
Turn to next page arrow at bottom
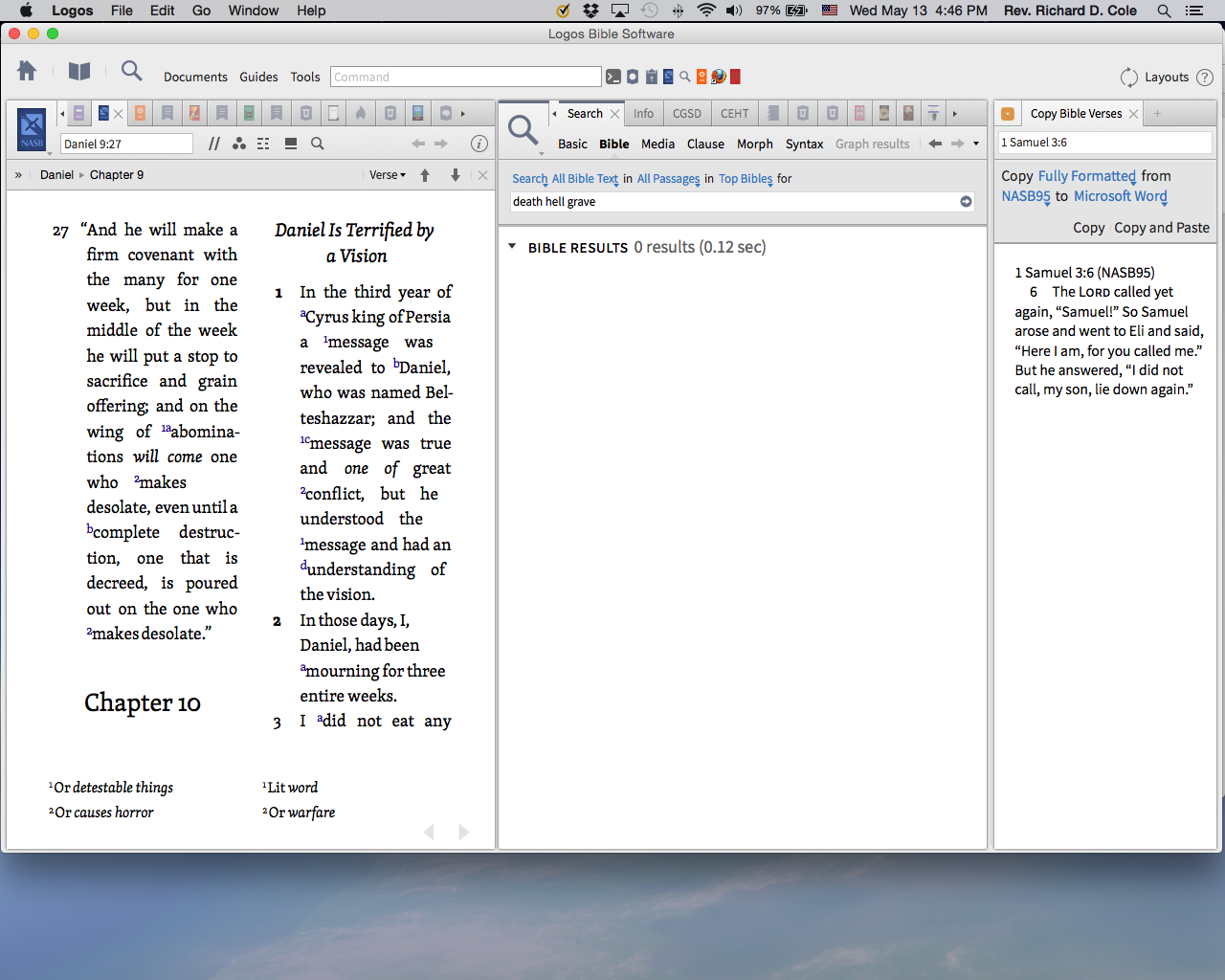pos(464,832)
